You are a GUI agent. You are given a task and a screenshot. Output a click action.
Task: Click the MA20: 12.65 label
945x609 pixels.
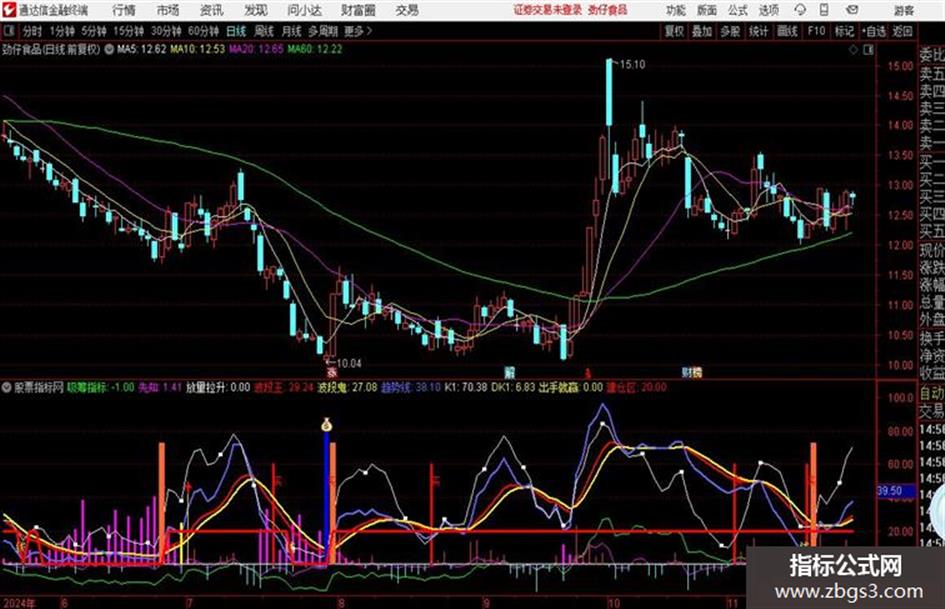click(256, 49)
